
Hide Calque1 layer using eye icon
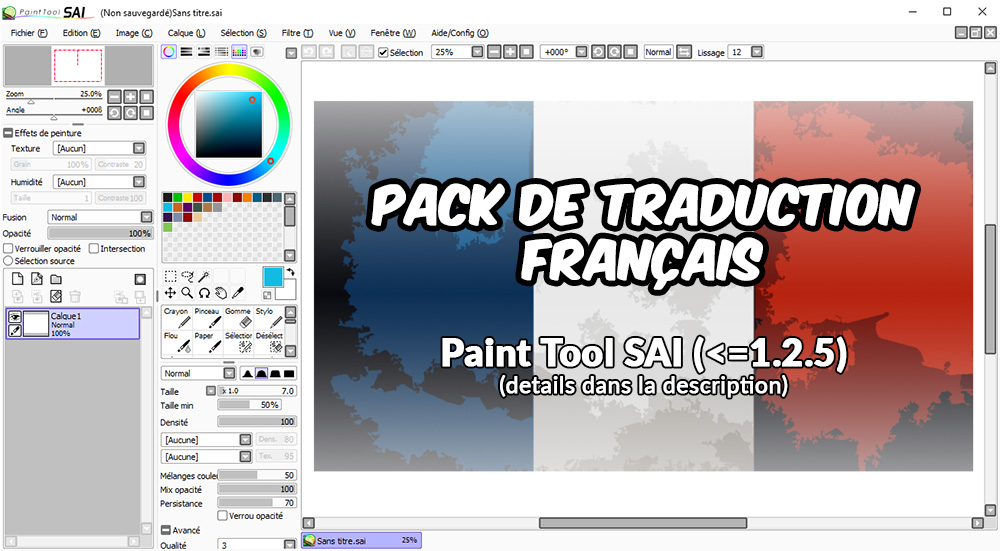[x=15, y=316]
